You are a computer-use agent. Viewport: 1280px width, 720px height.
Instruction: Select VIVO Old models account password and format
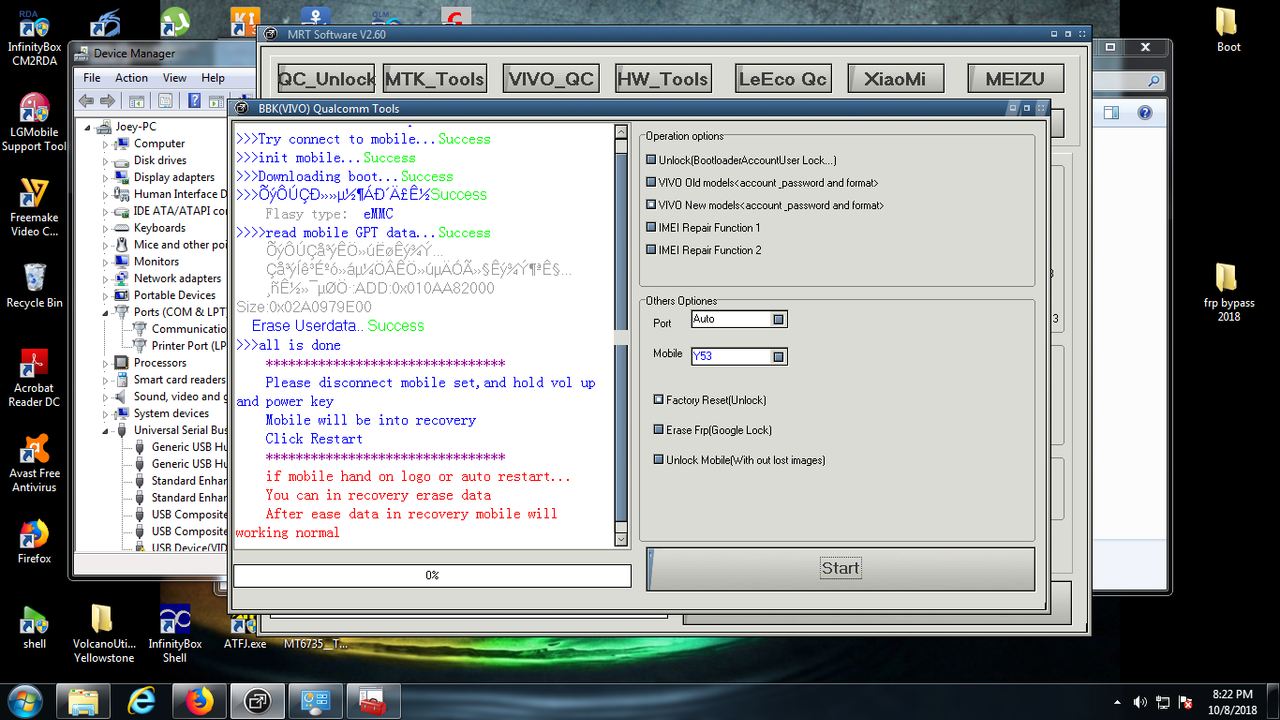point(651,183)
